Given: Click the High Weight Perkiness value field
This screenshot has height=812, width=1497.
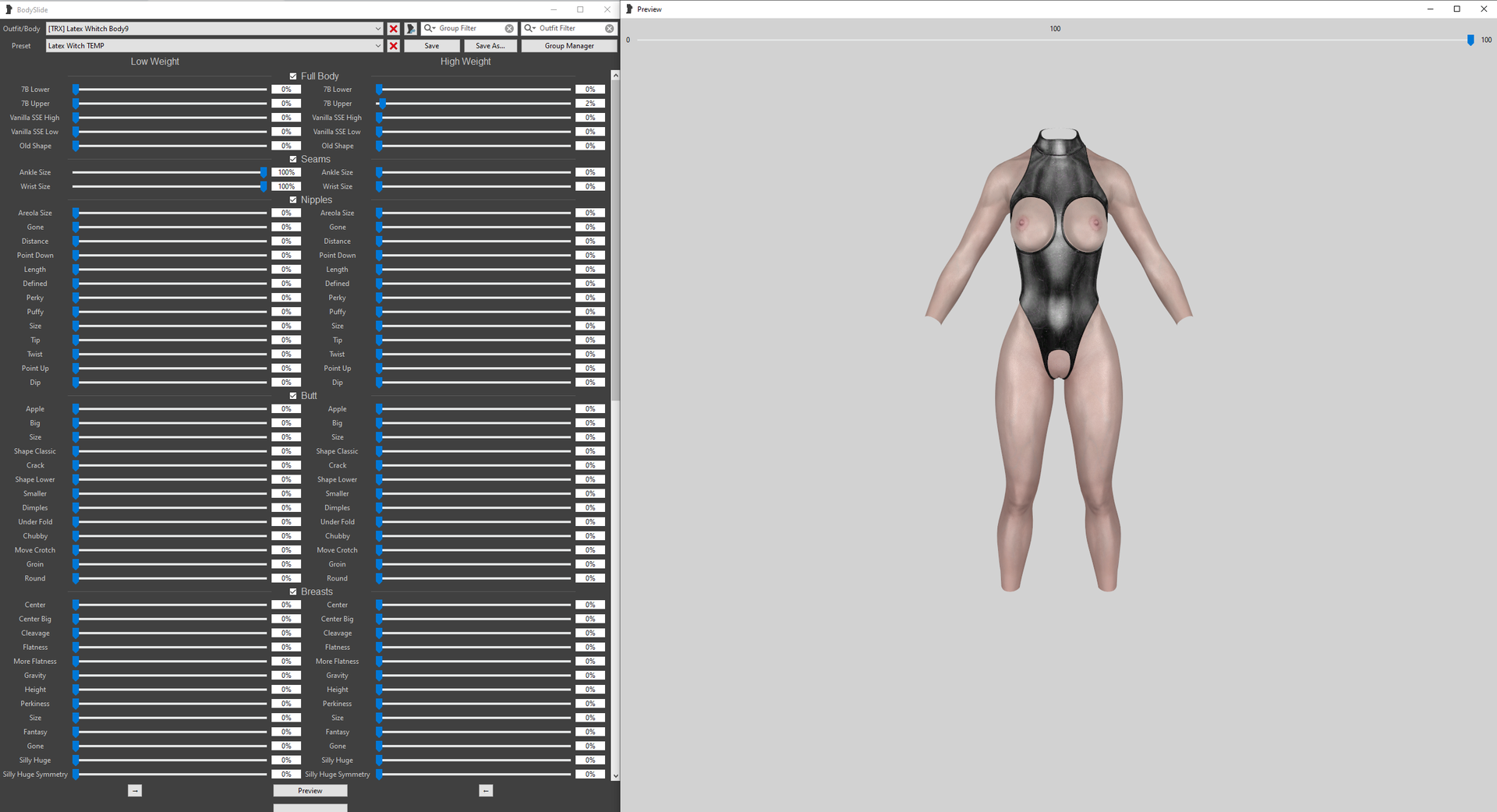Looking at the screenshot, I should point(590,704).
